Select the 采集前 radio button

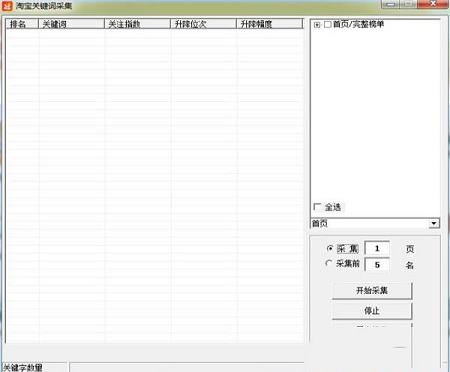329,263
